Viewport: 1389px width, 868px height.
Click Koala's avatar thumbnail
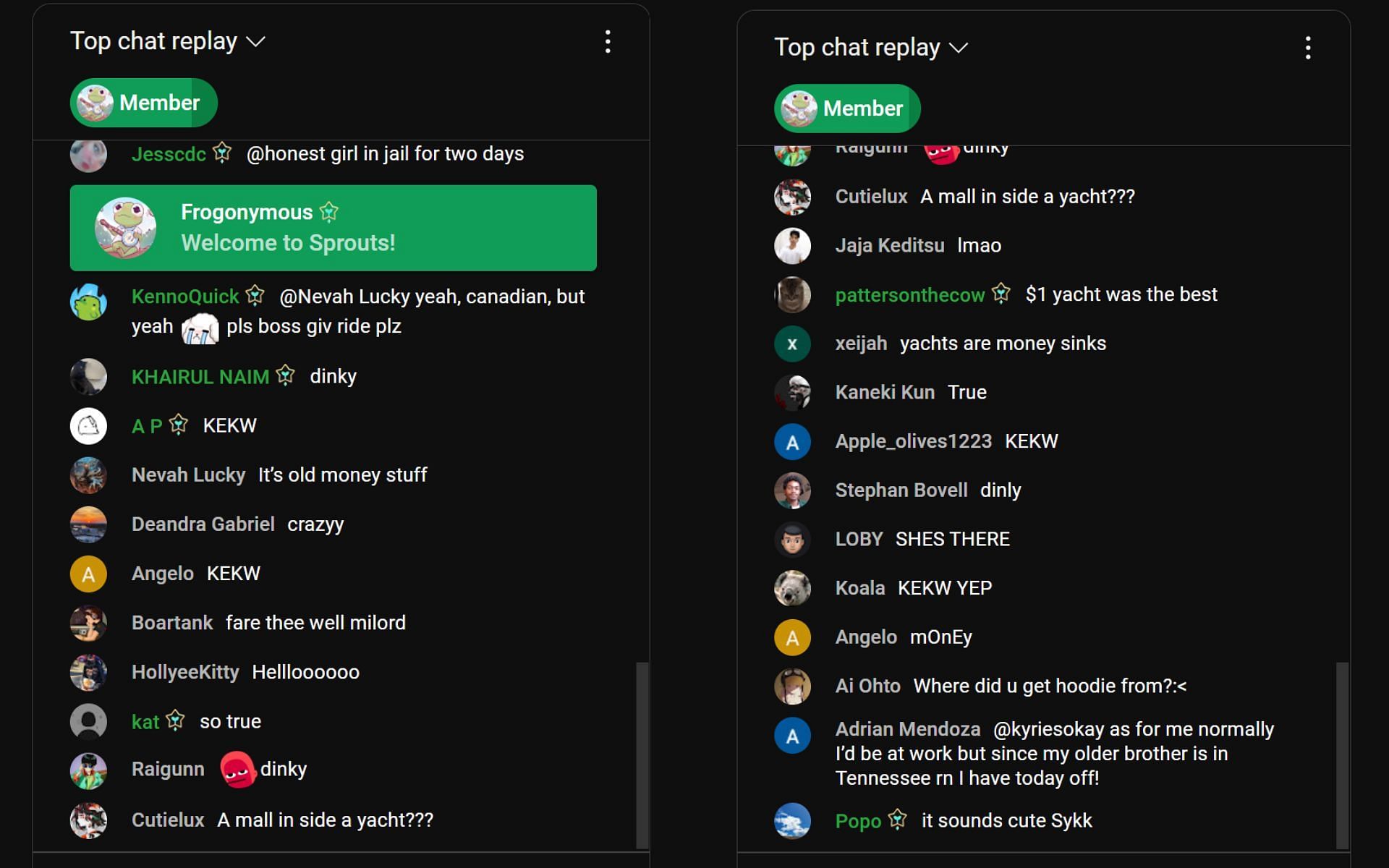[792, 588]
